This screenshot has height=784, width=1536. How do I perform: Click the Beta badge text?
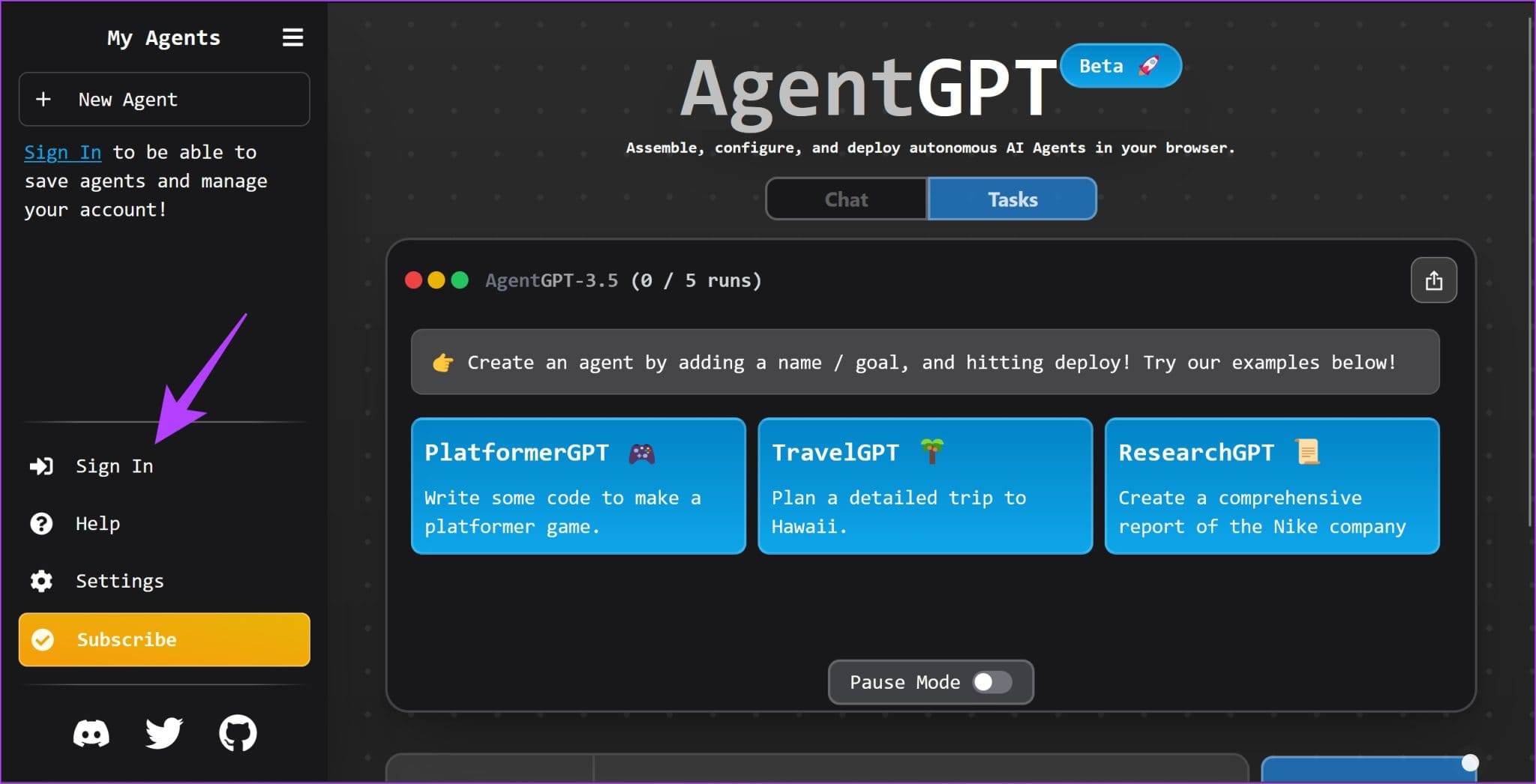tap(1101, 66)
